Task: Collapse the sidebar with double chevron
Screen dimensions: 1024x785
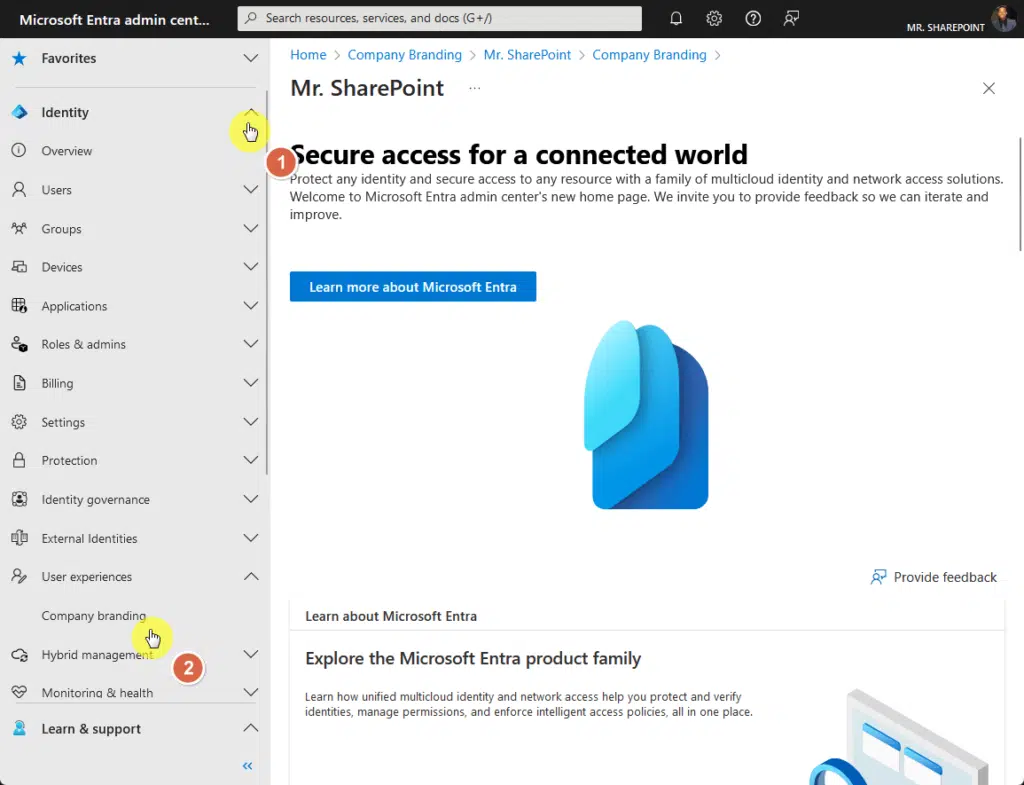Action: pos(248,765)
